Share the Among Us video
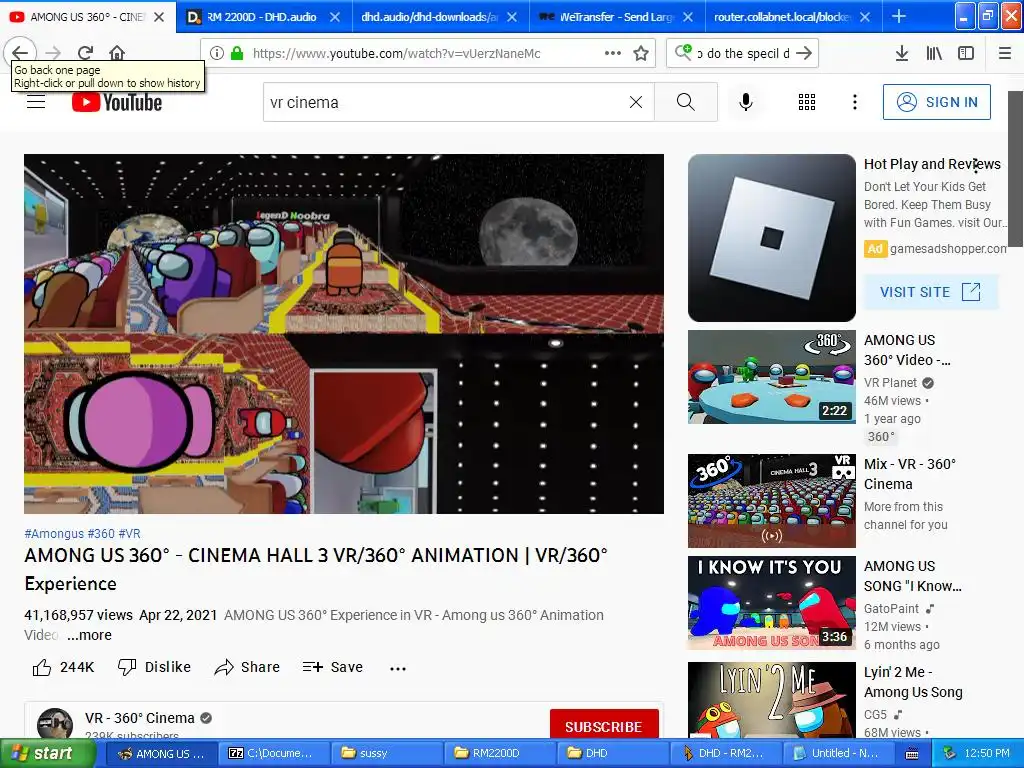Screen dimensions: 1024x768 247,667
